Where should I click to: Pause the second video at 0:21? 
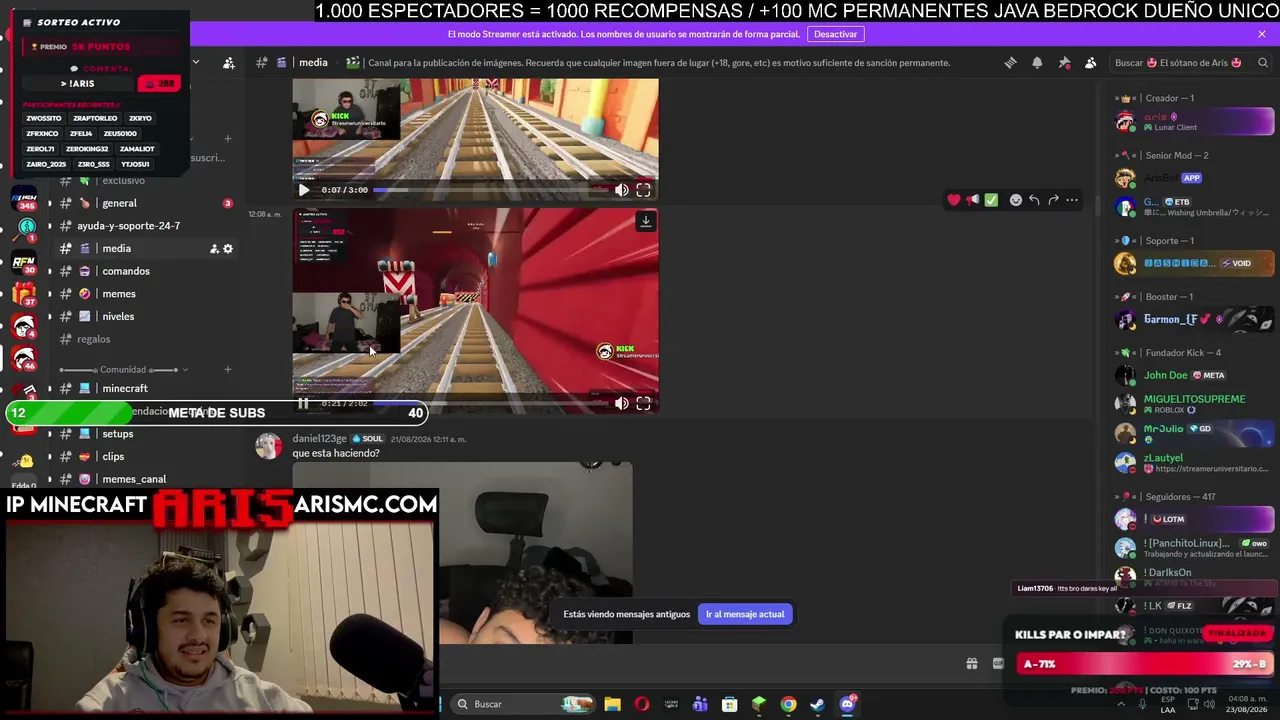pos(303,404)
